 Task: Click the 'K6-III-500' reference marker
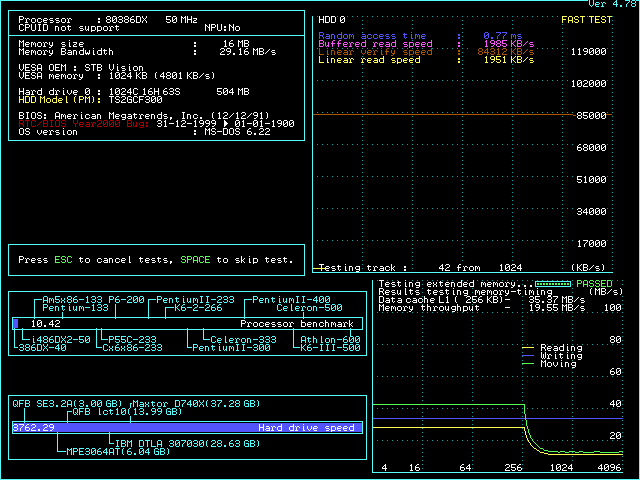pyautogui.click(x=330, y=348)
